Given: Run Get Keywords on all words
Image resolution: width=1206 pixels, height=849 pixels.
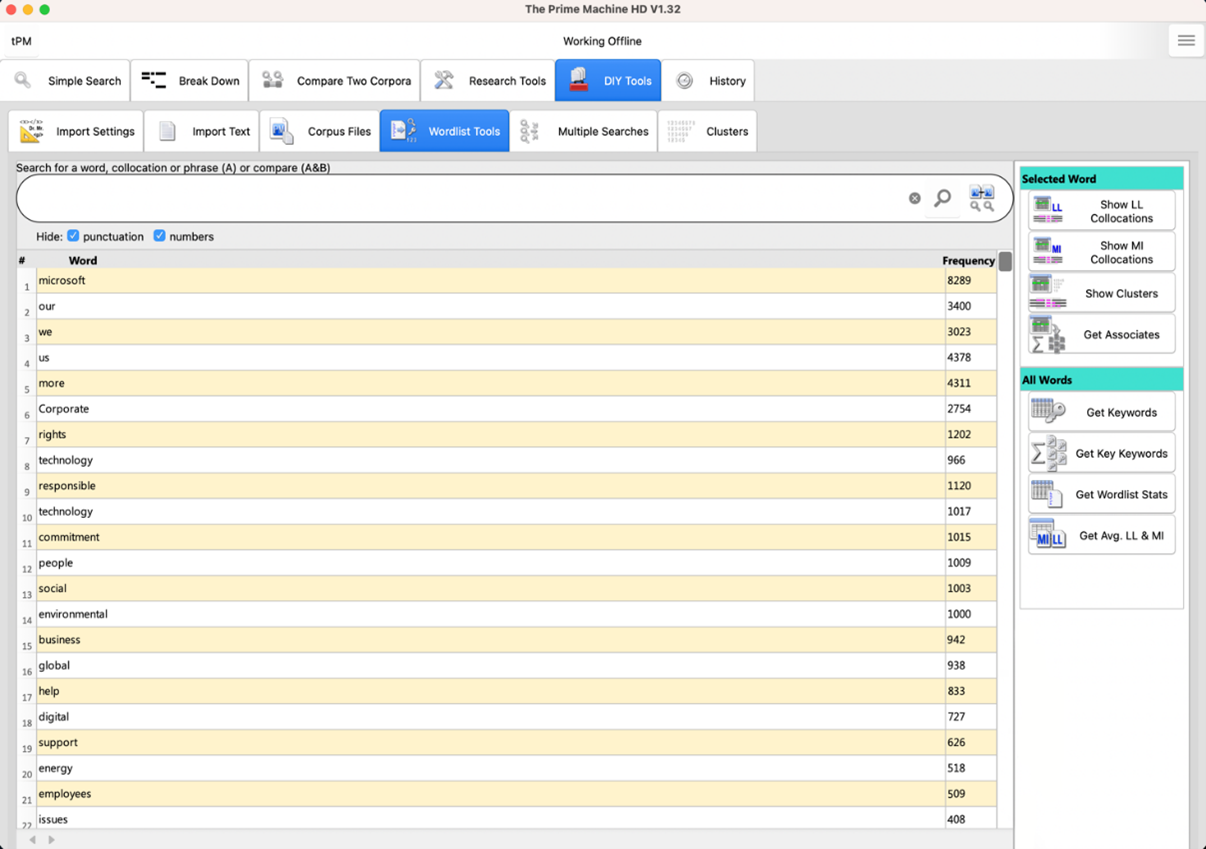Looking at the screenshot, I should tap(1101, 412).
